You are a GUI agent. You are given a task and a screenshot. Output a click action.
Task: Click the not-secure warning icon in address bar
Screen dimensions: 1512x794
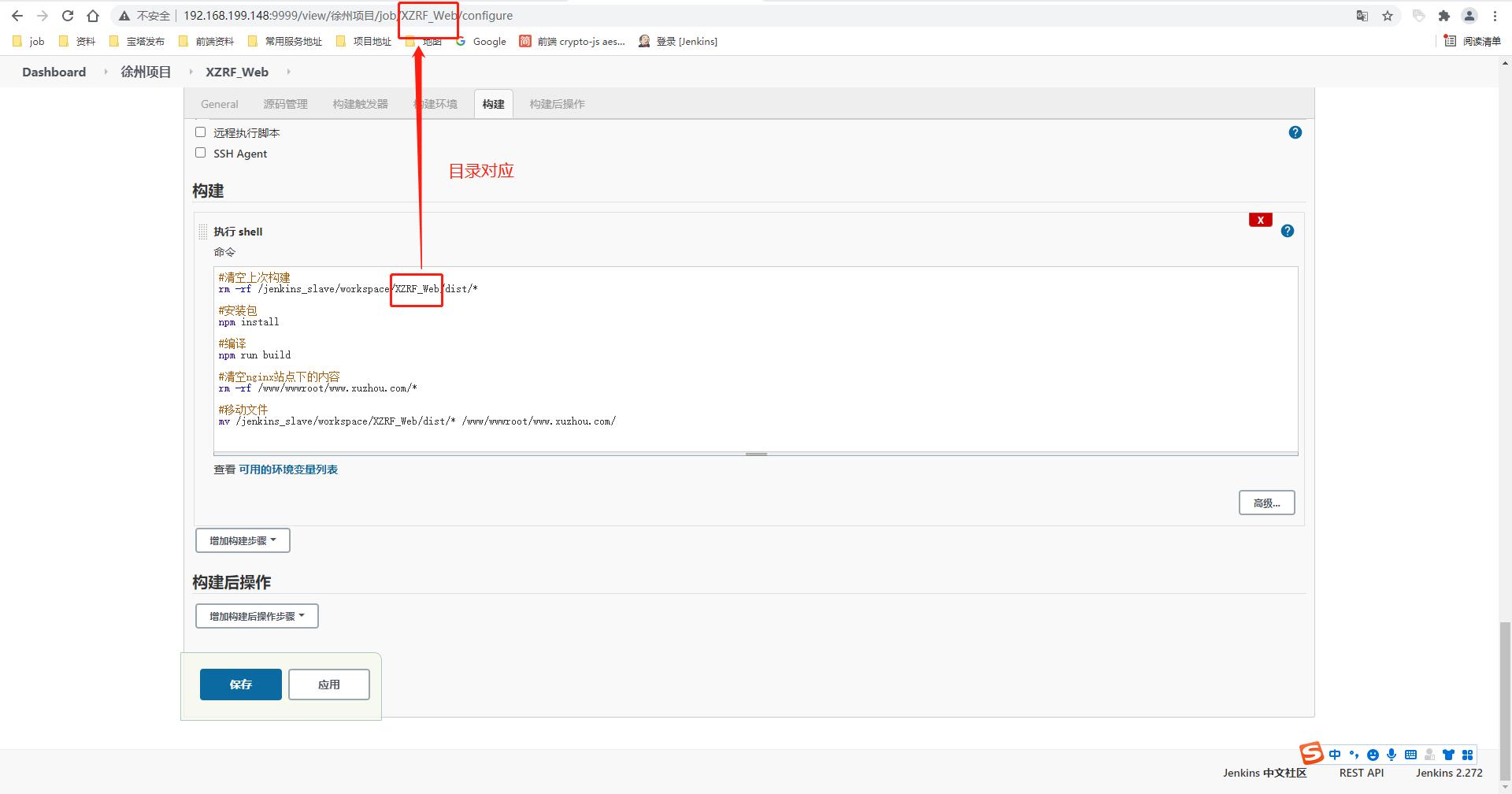point(124,16)
